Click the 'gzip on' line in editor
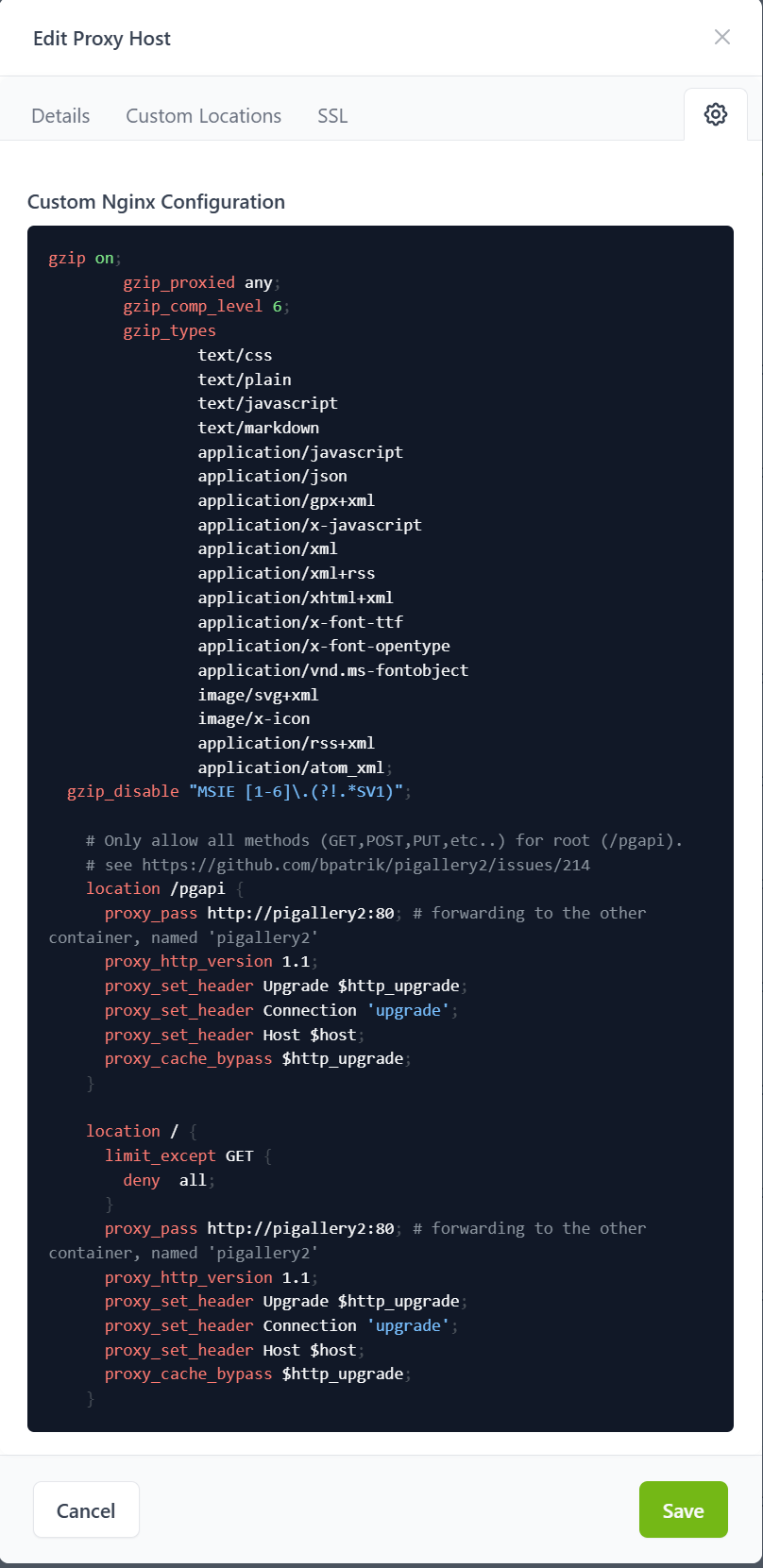This screenshot has width=763, height=1568. 82,258
